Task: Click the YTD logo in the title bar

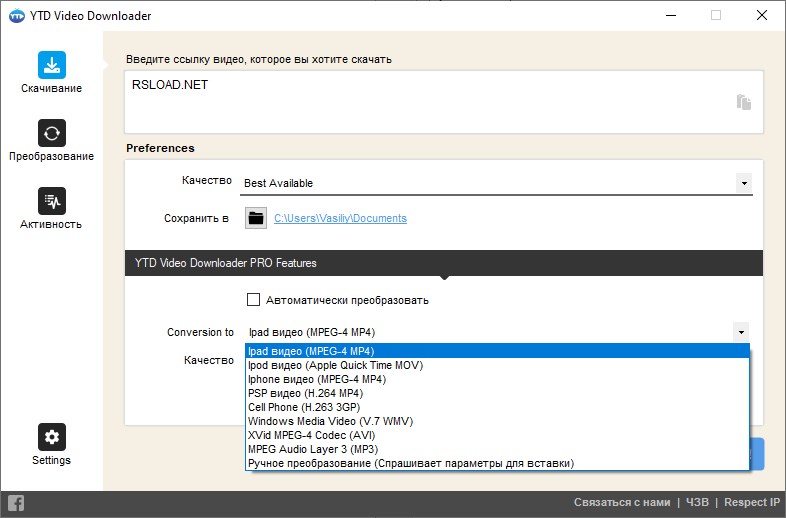Action: tap(16, 16)
